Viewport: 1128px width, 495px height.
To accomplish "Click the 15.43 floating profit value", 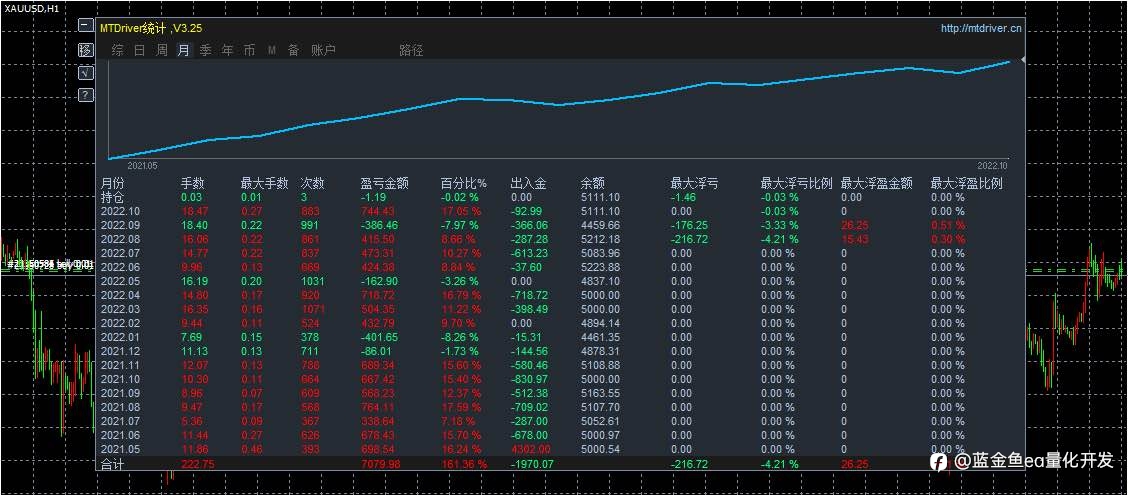I will tap(855, 239).
